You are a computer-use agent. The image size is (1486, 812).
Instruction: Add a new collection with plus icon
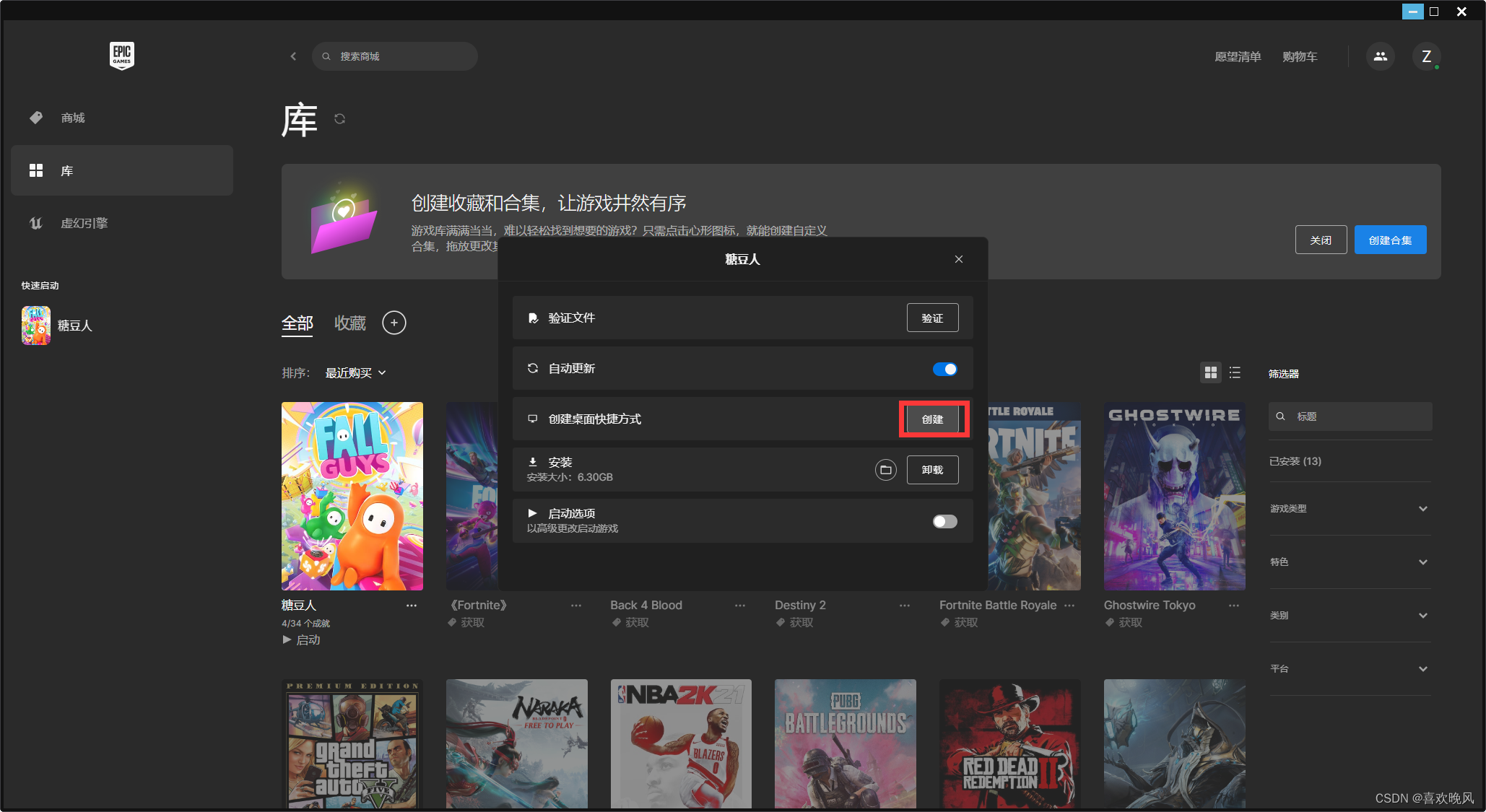pos(394,323)
